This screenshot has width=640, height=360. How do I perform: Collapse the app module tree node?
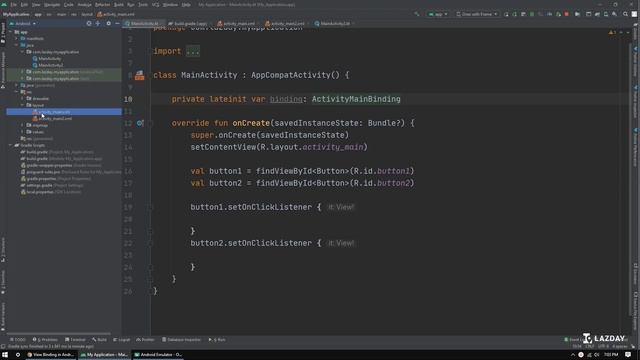11,32
